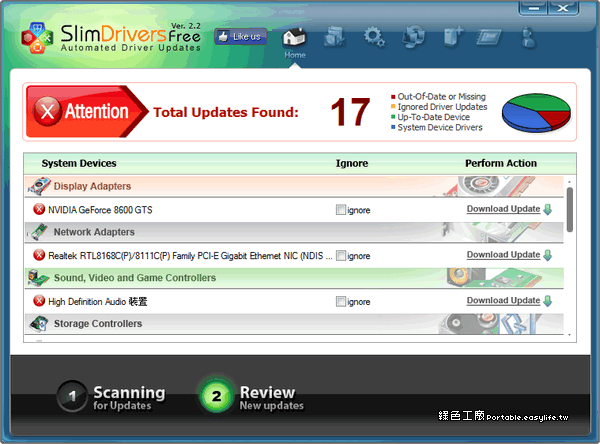
Task: Select the Display Adapters category header
Action: point(294,186)
